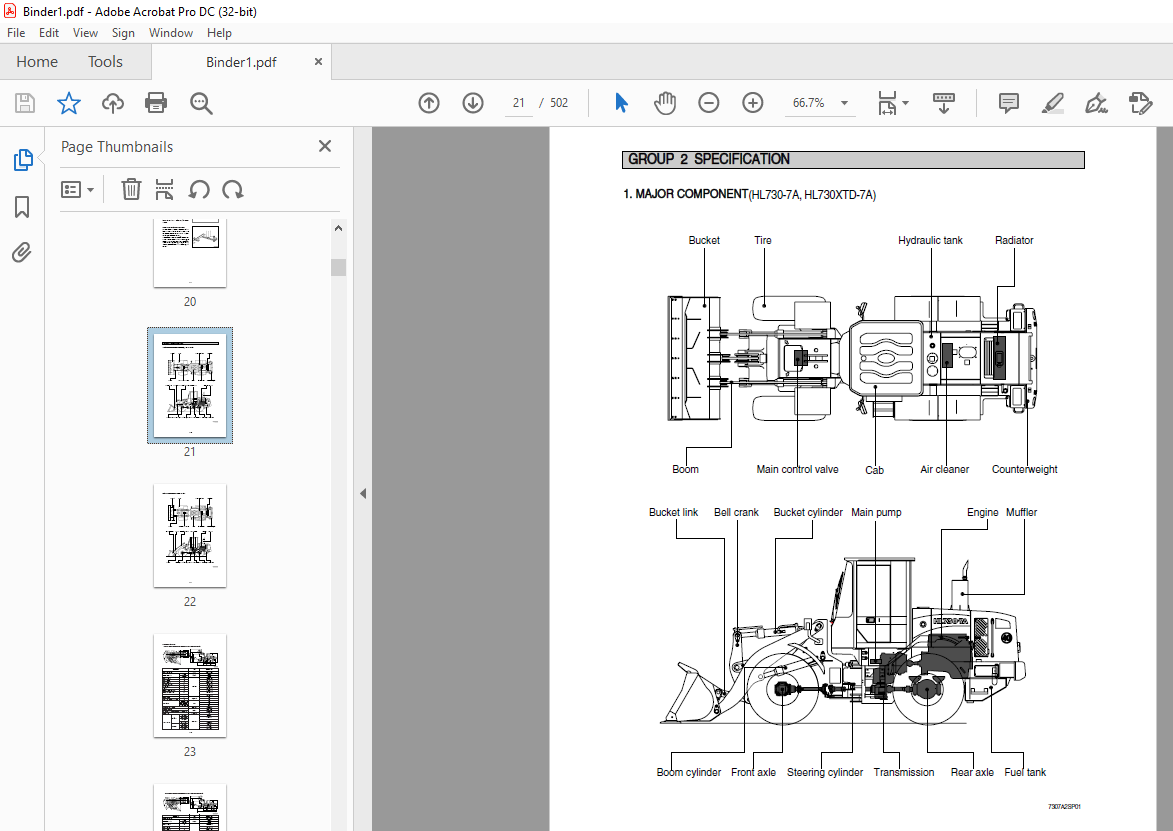Go to next page arrow

473,102
